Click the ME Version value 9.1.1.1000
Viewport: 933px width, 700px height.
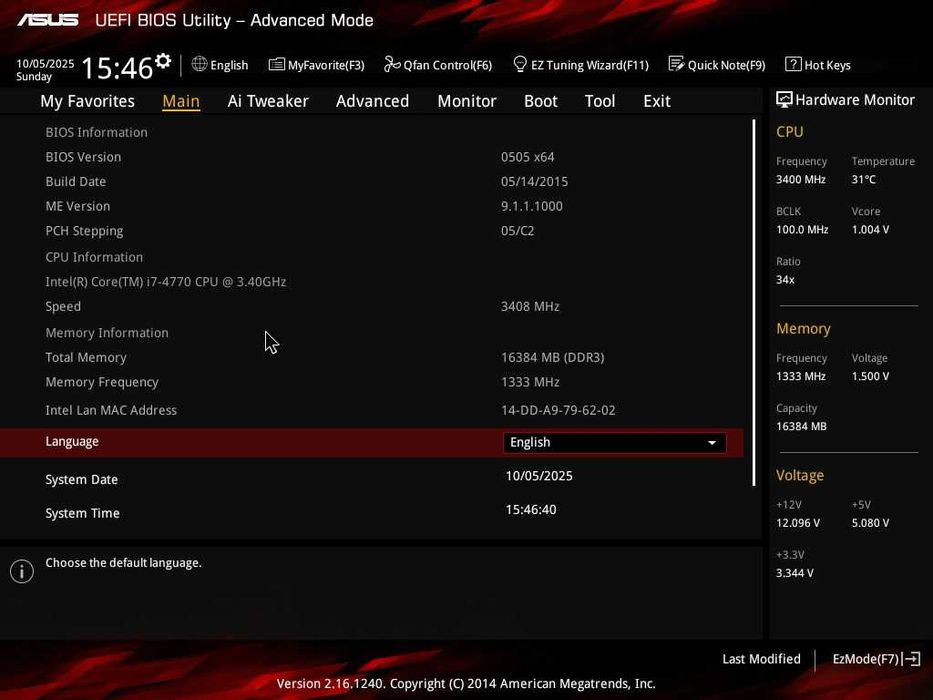click(531, 206)
